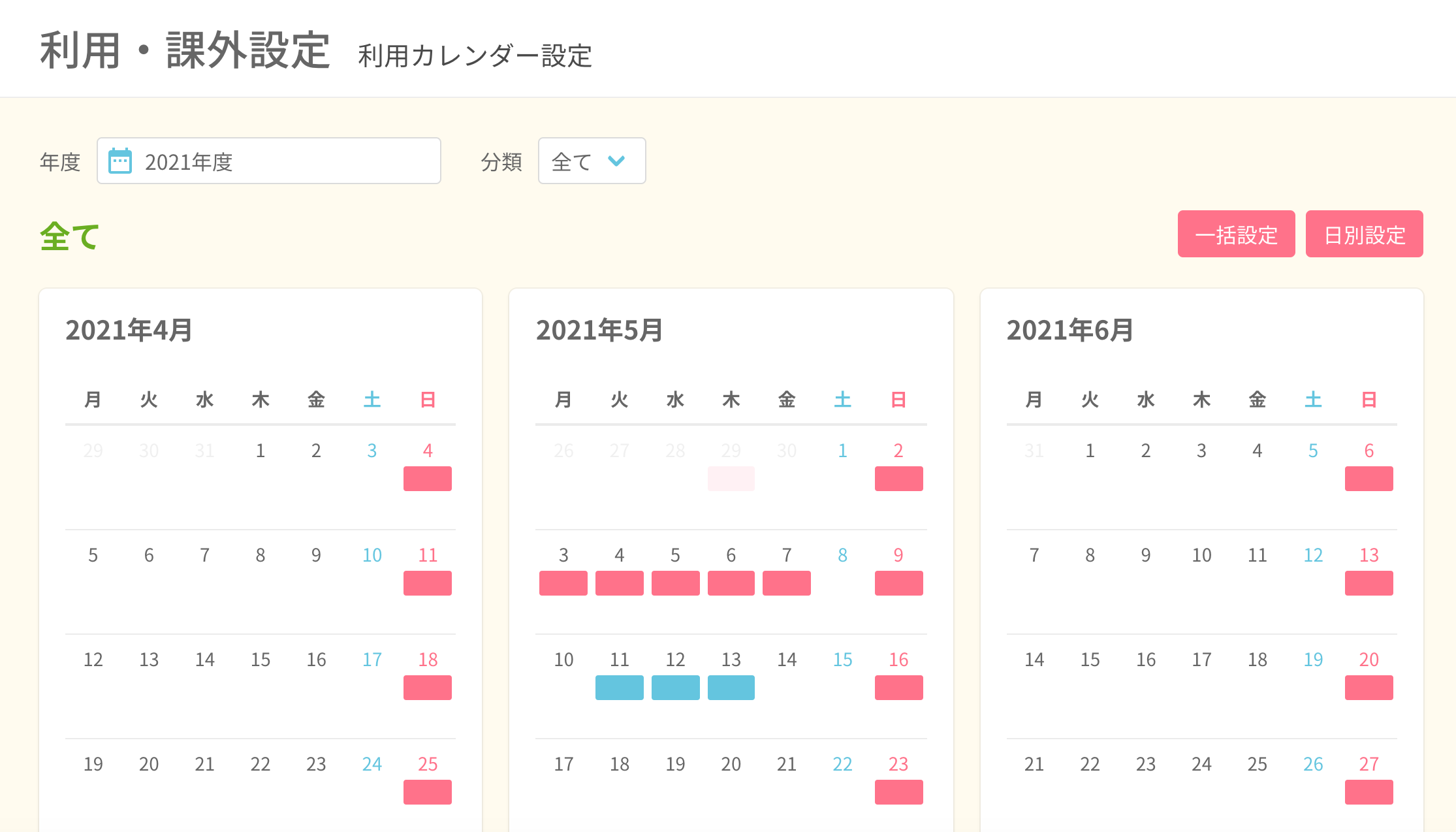Click the calendar icon in year field
Viewport: 1456px width, 832px height.
(x=120, y=161)
